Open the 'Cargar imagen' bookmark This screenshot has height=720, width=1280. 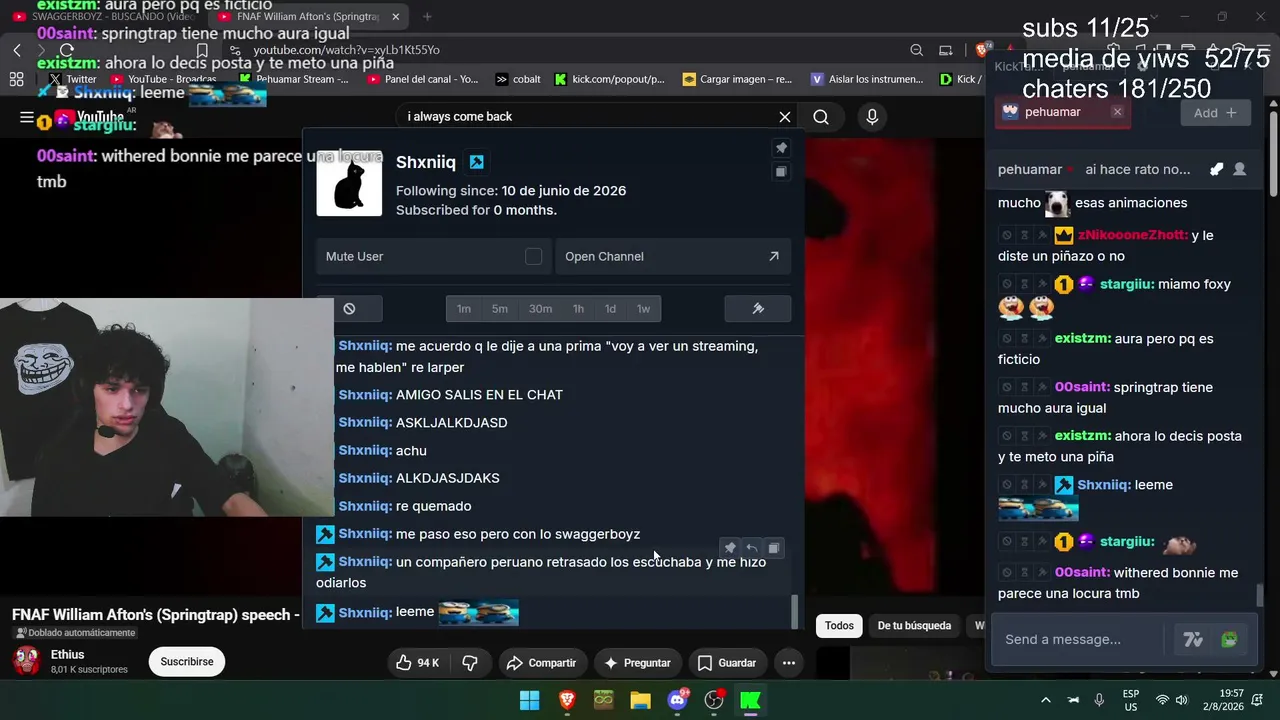(x=738, y=79)
